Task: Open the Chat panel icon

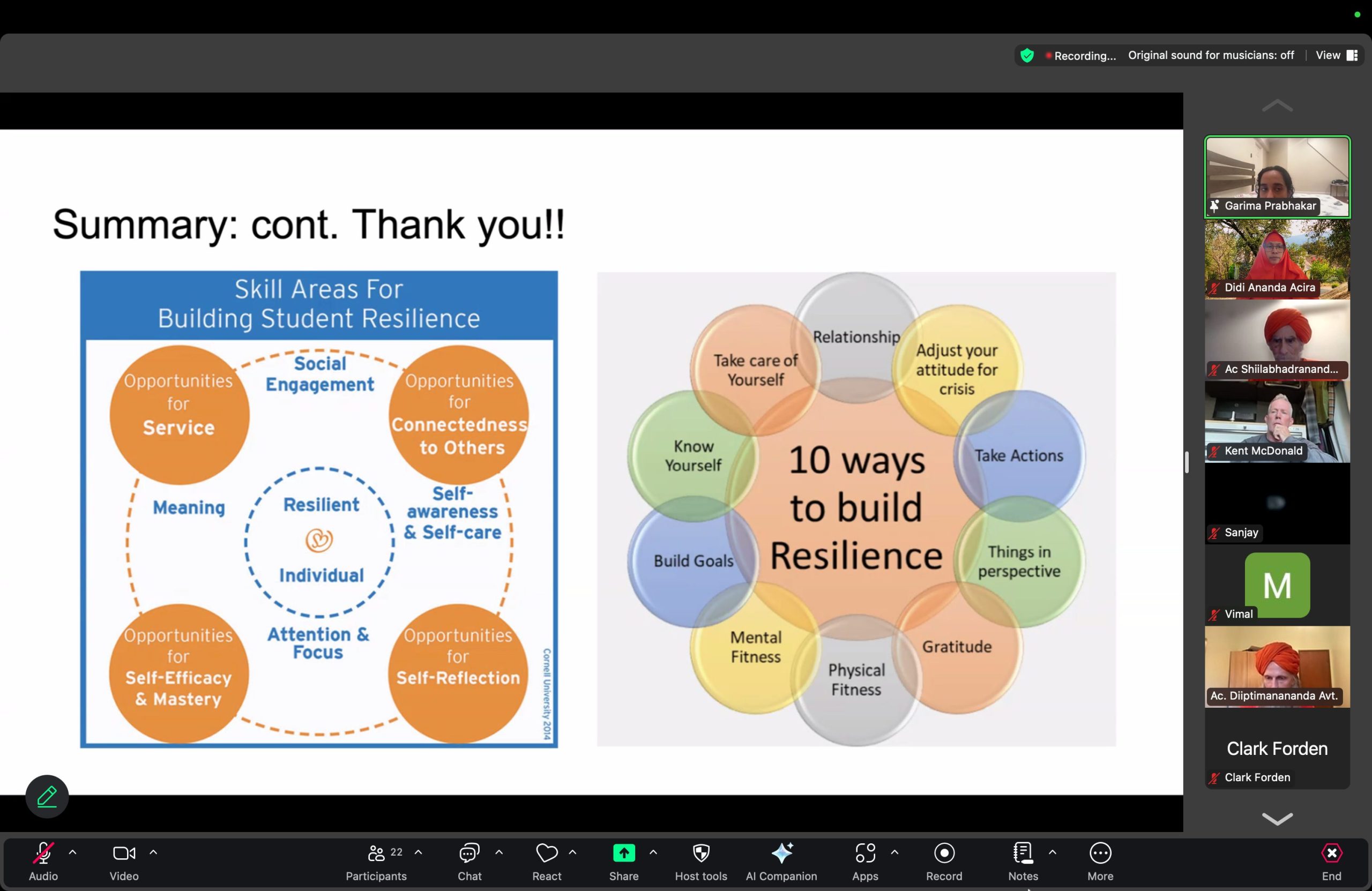Action: tap(469, 853)
